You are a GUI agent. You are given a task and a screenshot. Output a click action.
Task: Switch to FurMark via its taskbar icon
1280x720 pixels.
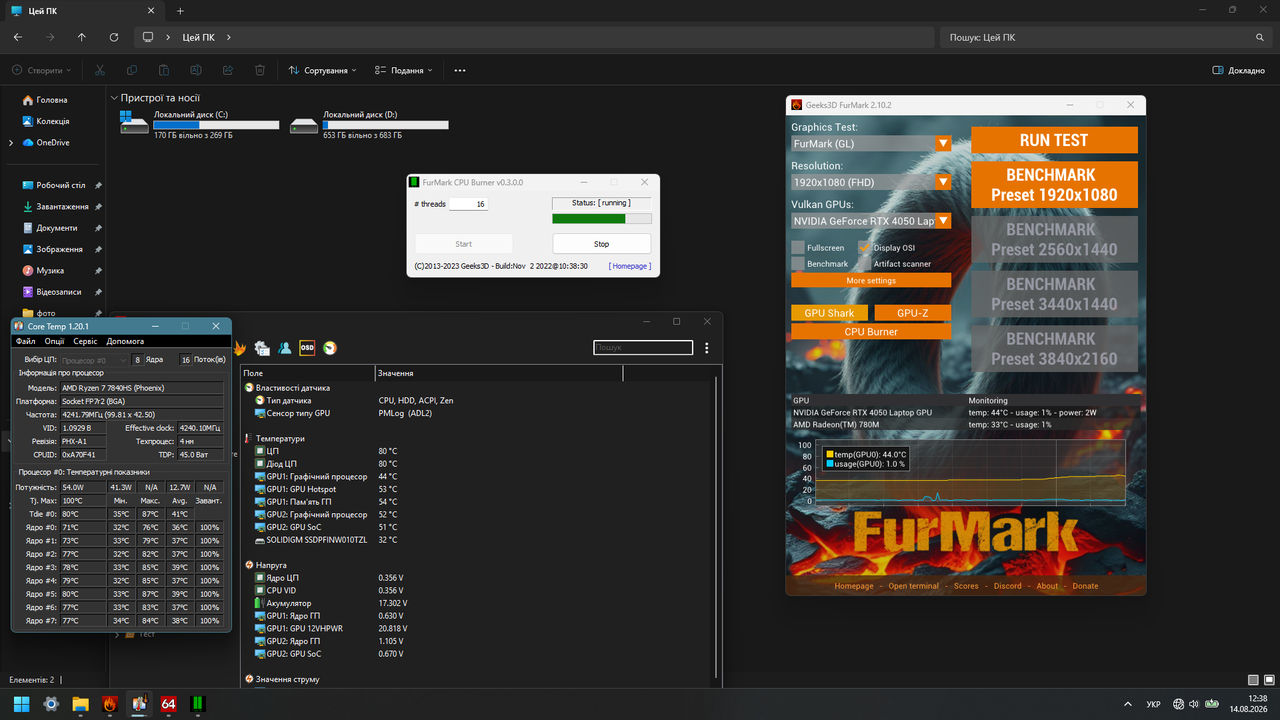(110, 704)
